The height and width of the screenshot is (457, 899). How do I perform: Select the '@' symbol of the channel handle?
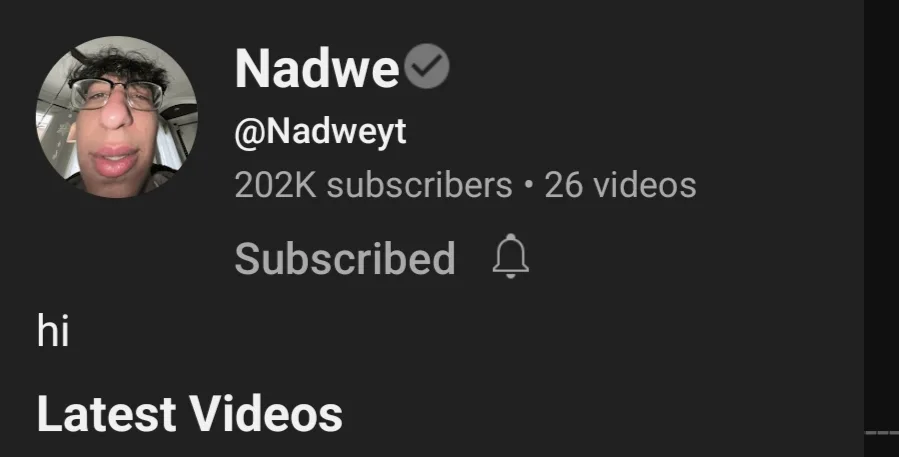[x=249, y=134]
